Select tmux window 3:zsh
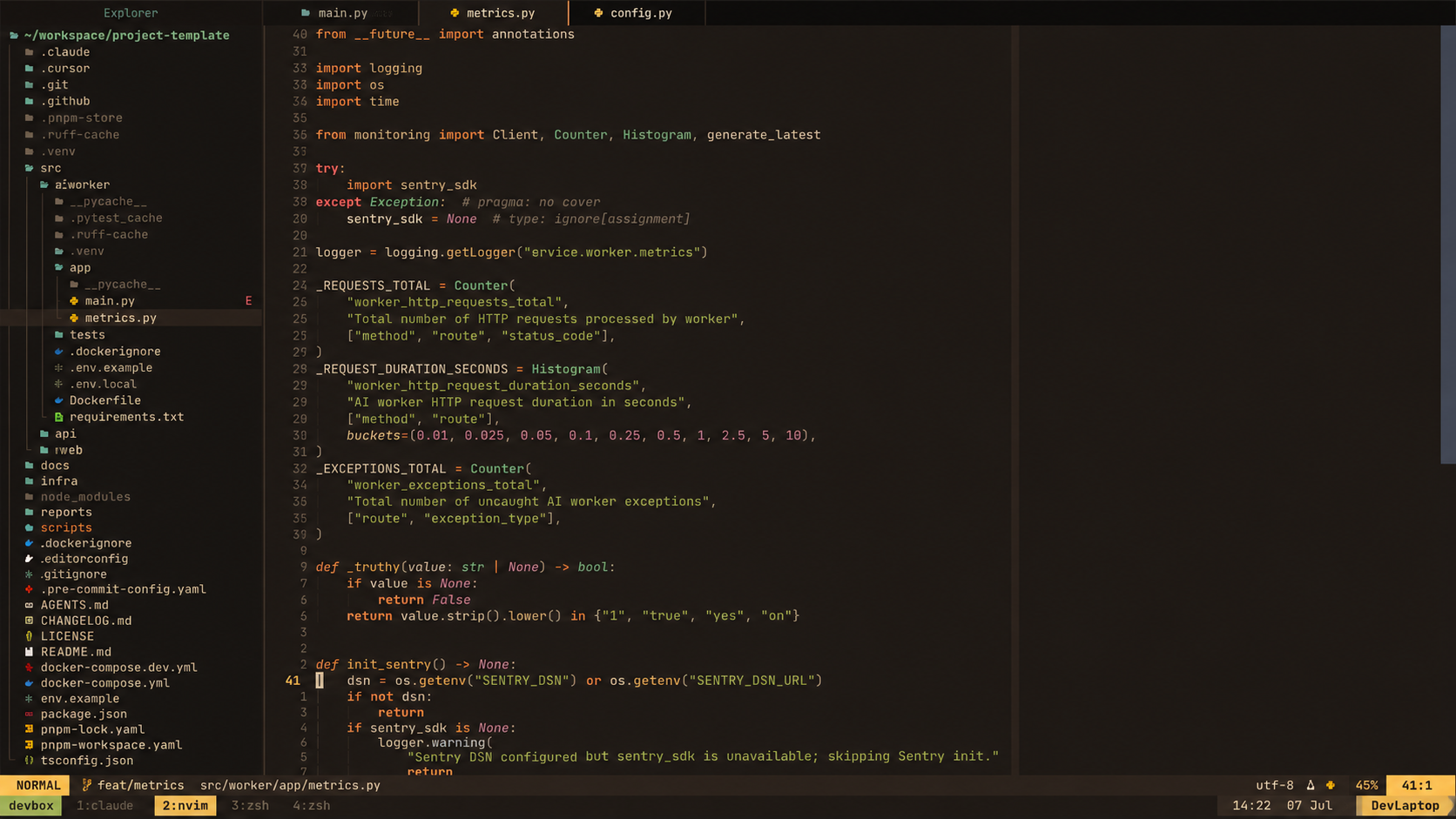 [x=250, y=806]
